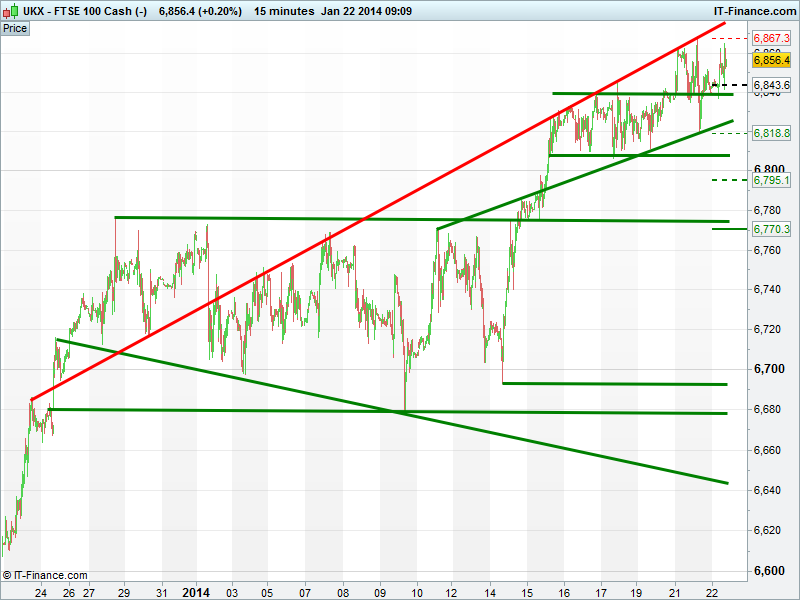Viewport: 800px width, 600px height.
Task: Click the date 22 on the time axis
Action: (712, 591)
